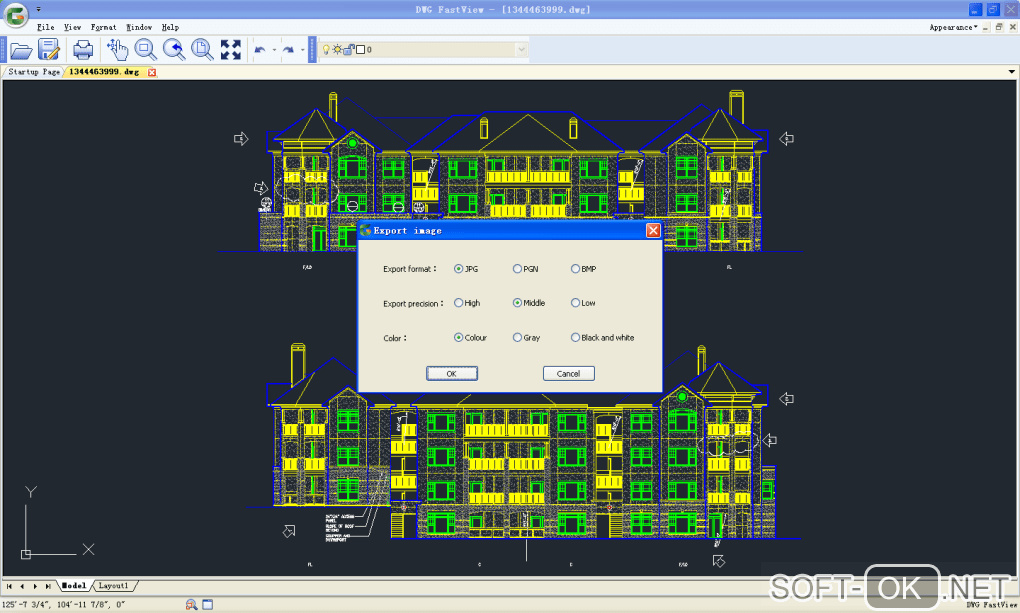The height and width of the screenshot is (613, 1020).
Task: Restore down the inner document window
Action: (999, 27)
